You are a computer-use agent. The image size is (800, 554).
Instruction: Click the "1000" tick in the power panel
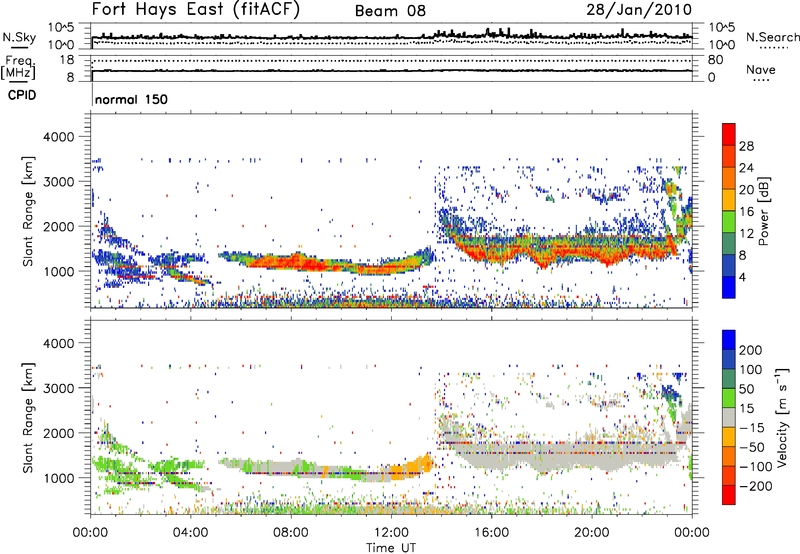(58, 271)
